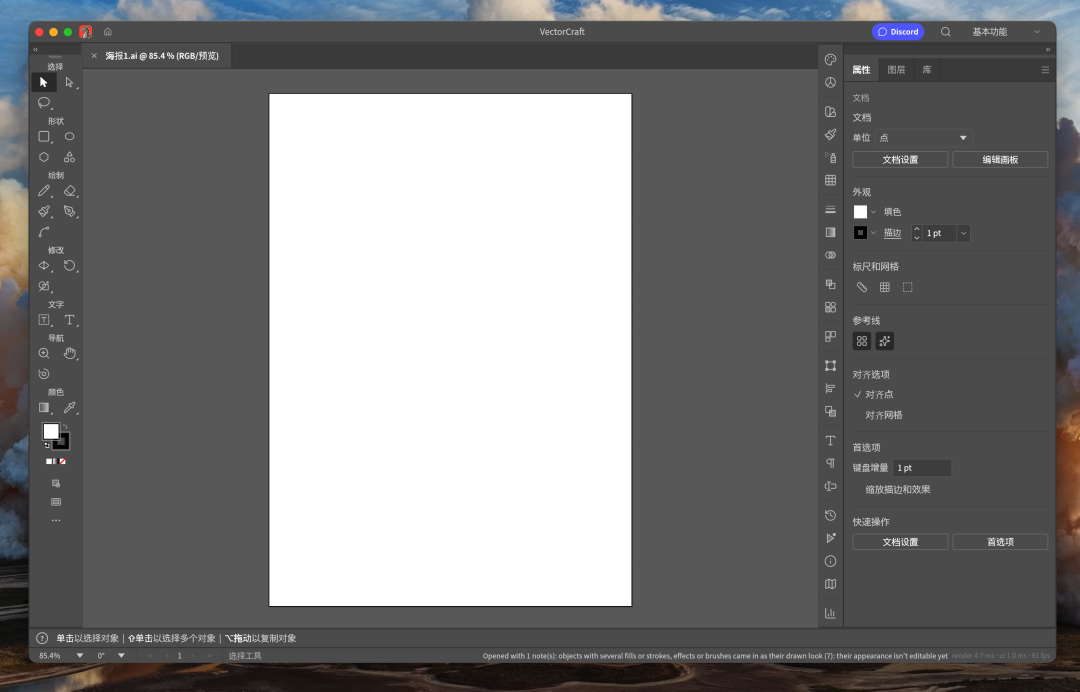The width and height of the screenshot is (1080, 692).
Task: Click the Home icon in title bar
Action: pyautogui.click(x=108, y=32)
